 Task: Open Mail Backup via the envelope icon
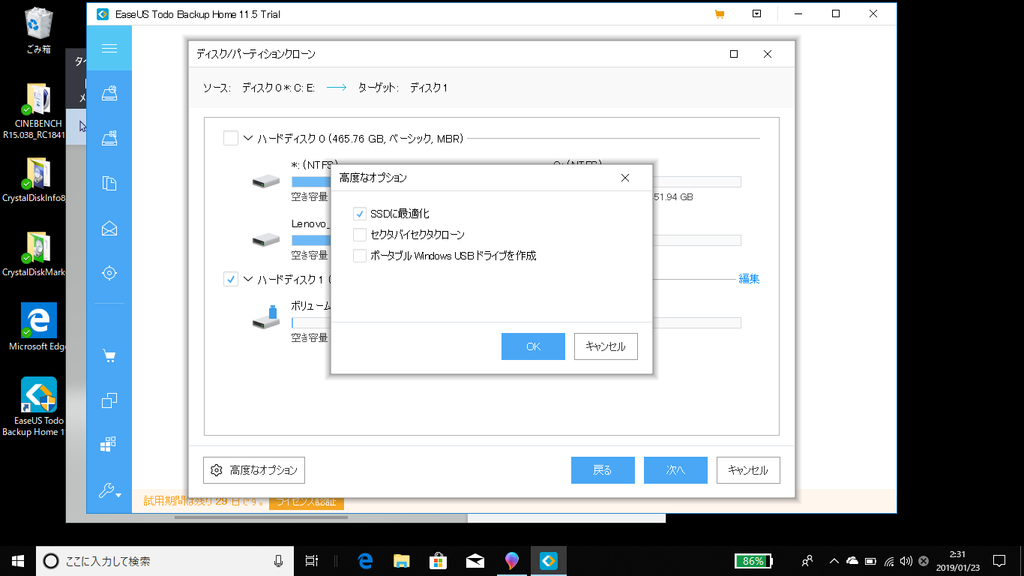109,228
